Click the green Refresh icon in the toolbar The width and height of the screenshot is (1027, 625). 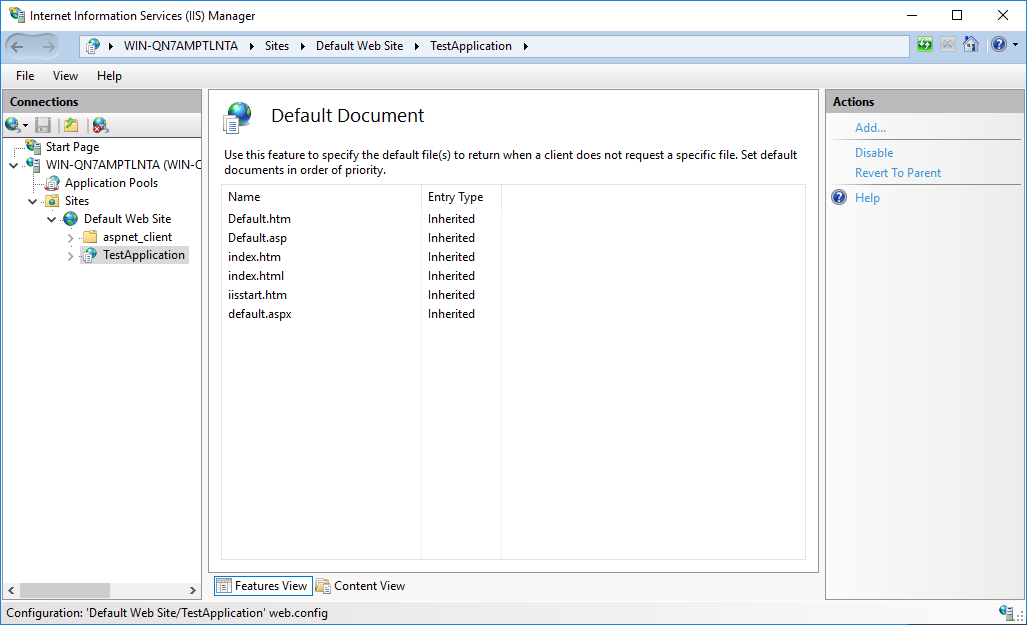click(925, 44)
